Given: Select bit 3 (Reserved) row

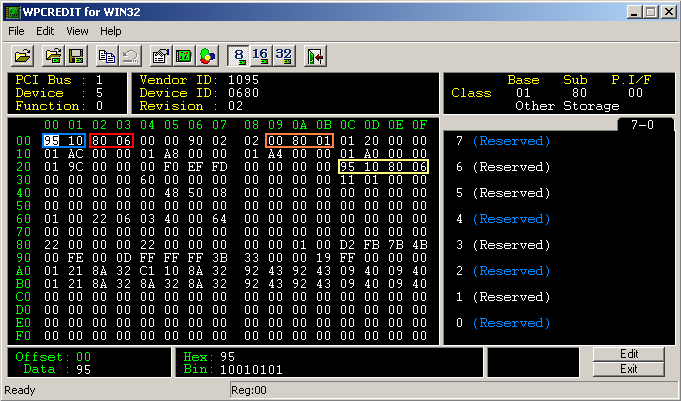Looking at the screenshot, I should tap(503, 245).
